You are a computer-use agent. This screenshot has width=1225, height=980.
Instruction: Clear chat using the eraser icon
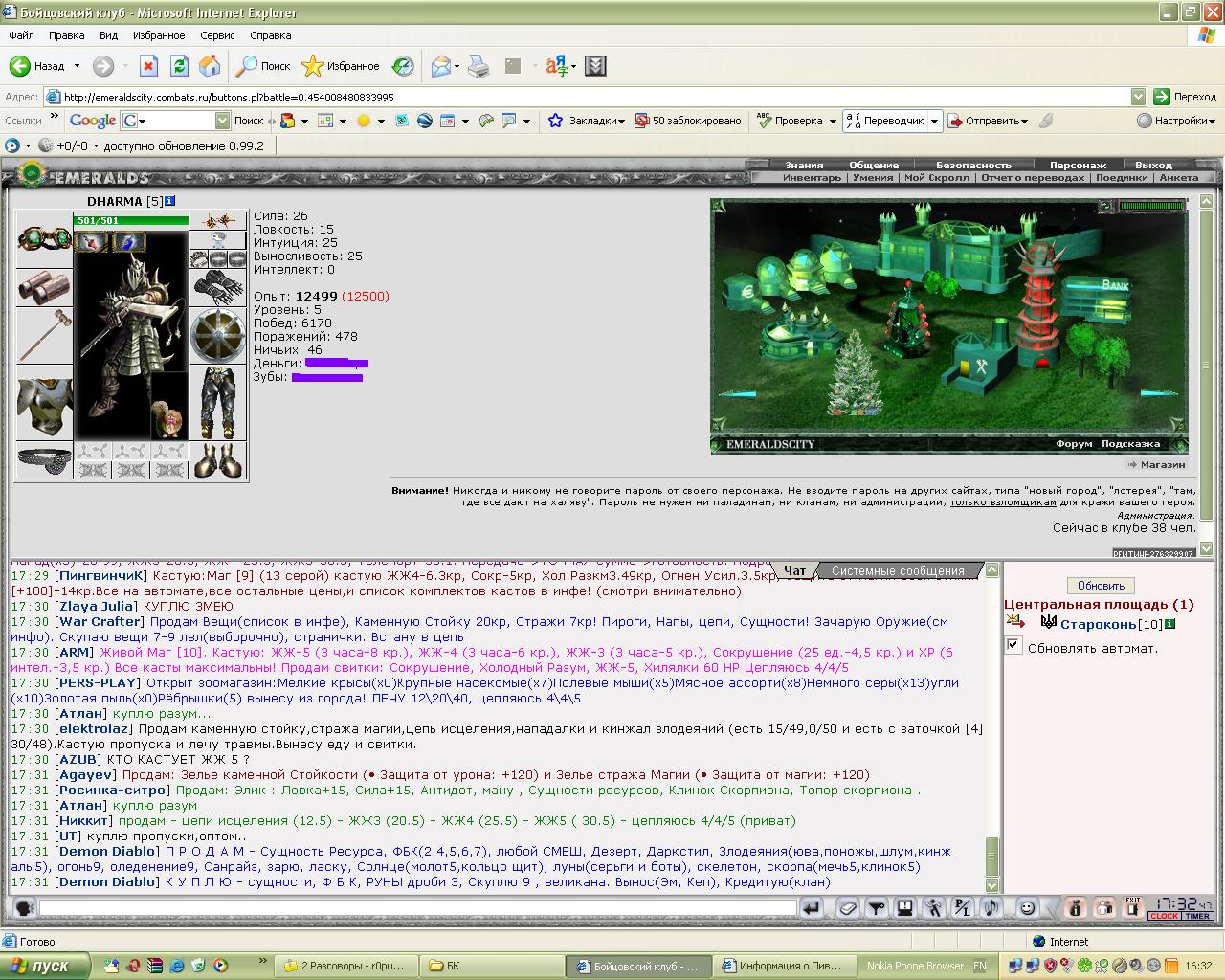tap(847, 907)
